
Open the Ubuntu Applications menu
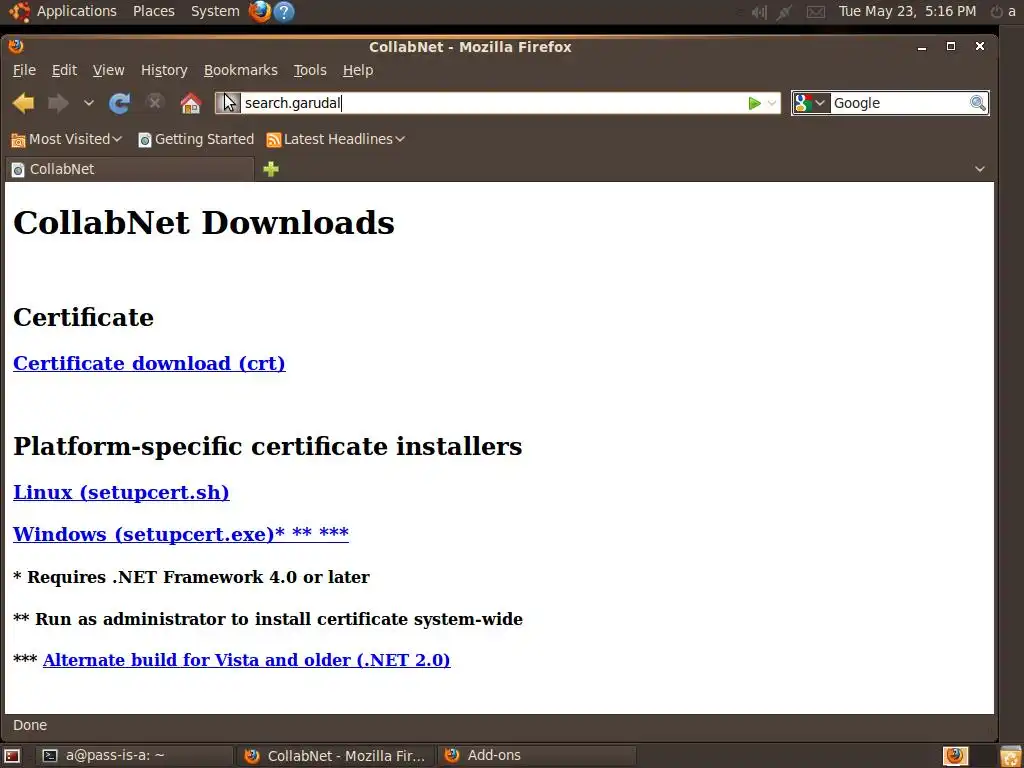click(x=63, y=11)
